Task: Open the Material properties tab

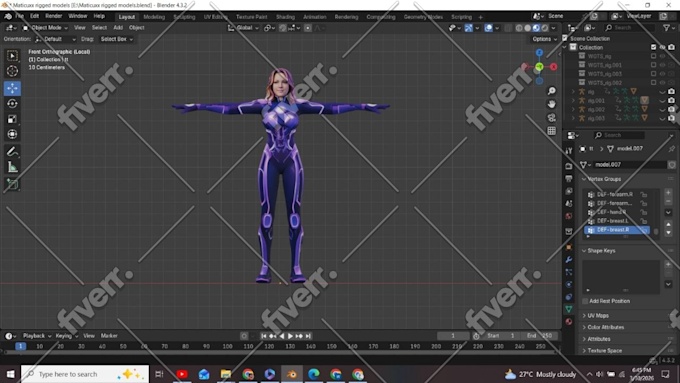Action: tap(569, 321)
